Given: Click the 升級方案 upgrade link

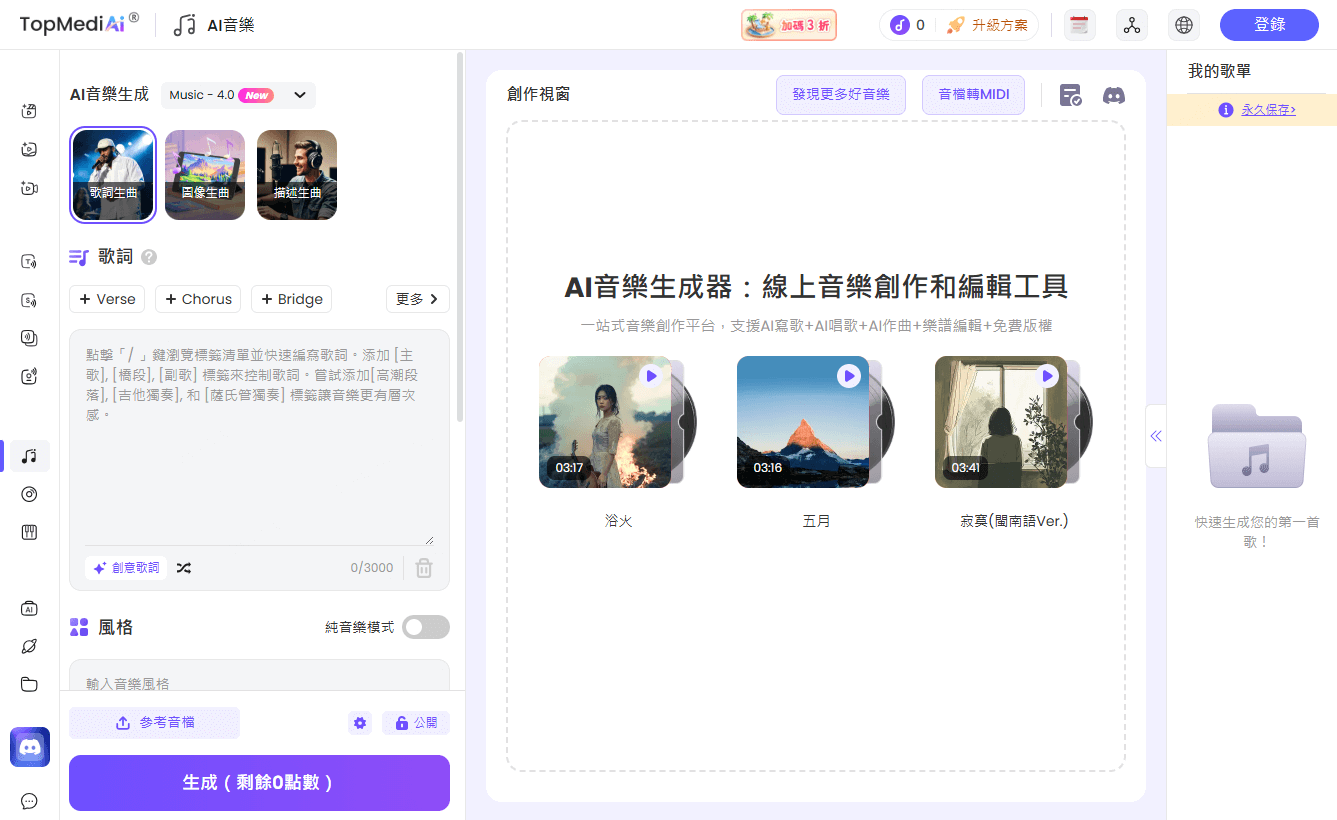Looking at the screenshot, I should 987,25.
